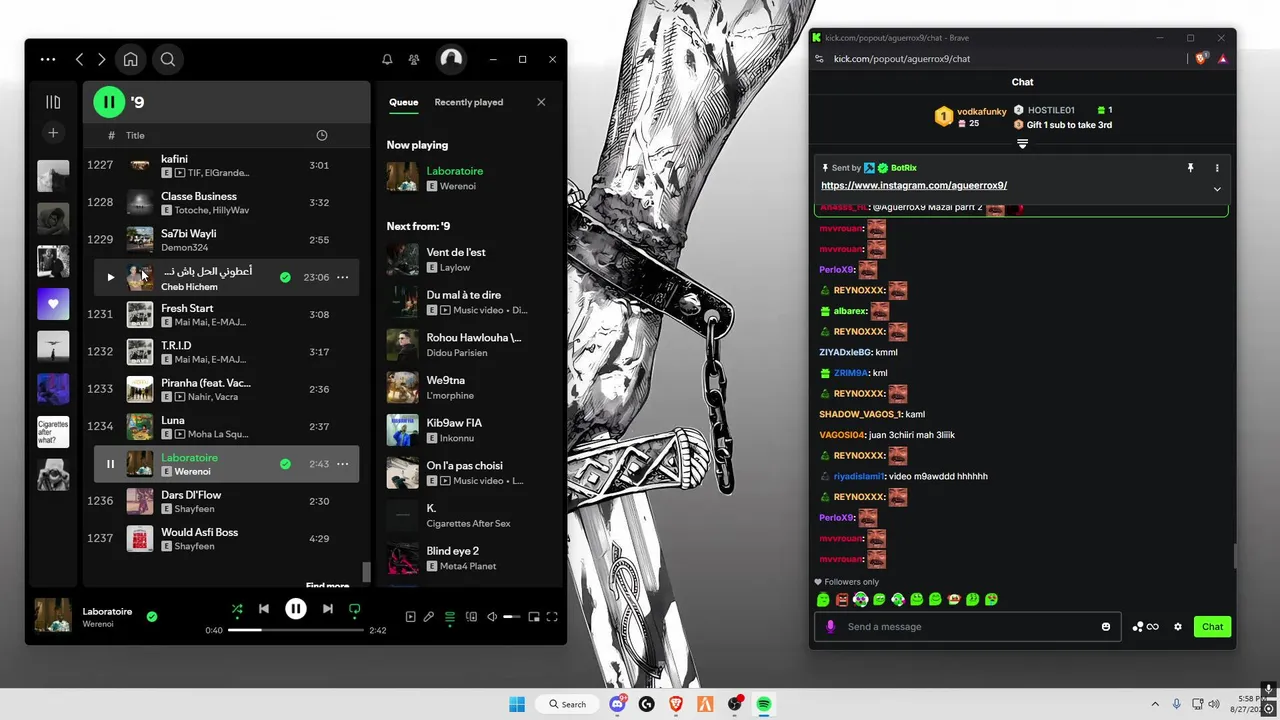1280x720 pixels.
Task: Collapse the pinned message chevron
Action: (x=1217, y=188)
